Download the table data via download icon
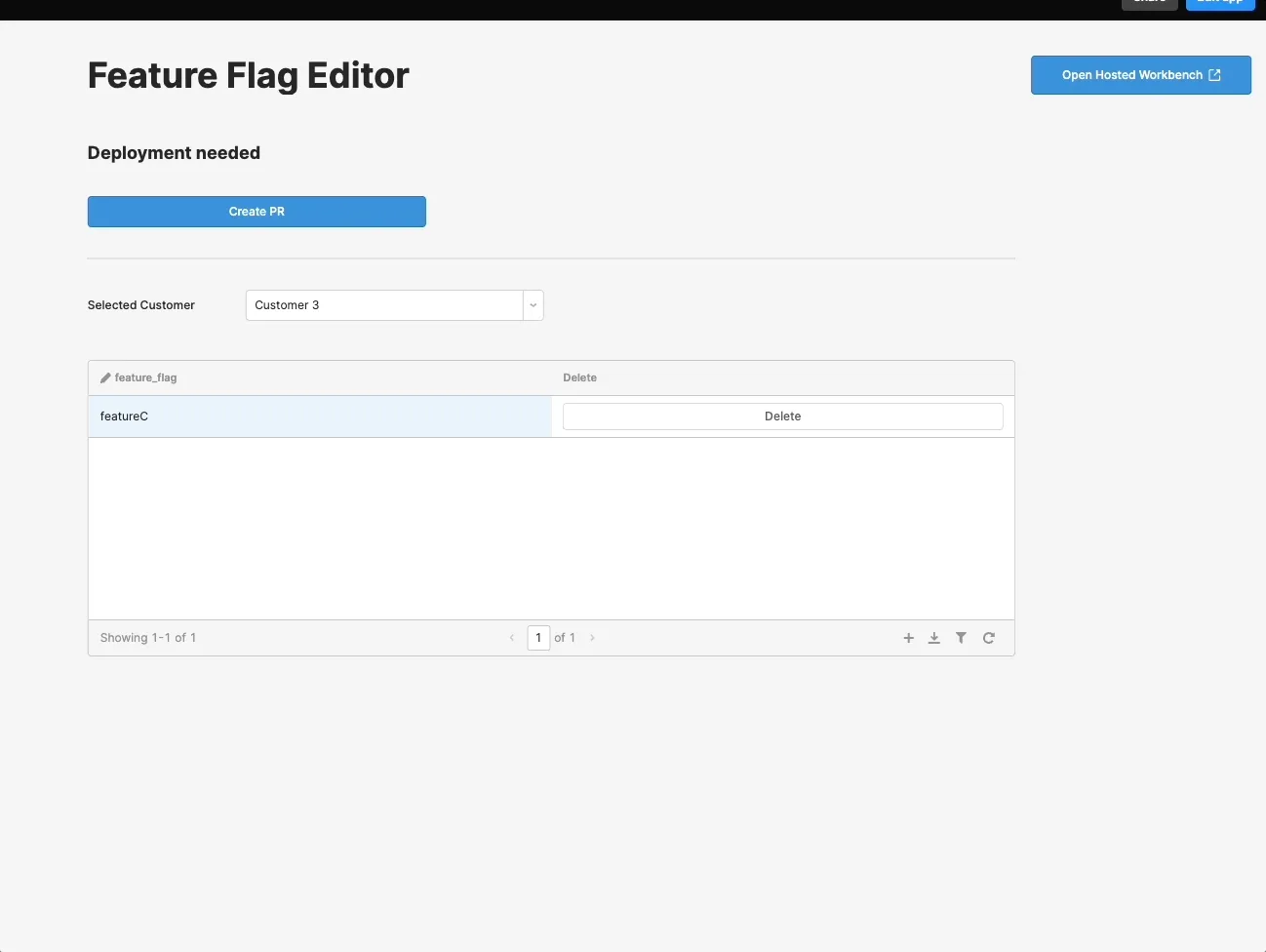 pos(934,637)
